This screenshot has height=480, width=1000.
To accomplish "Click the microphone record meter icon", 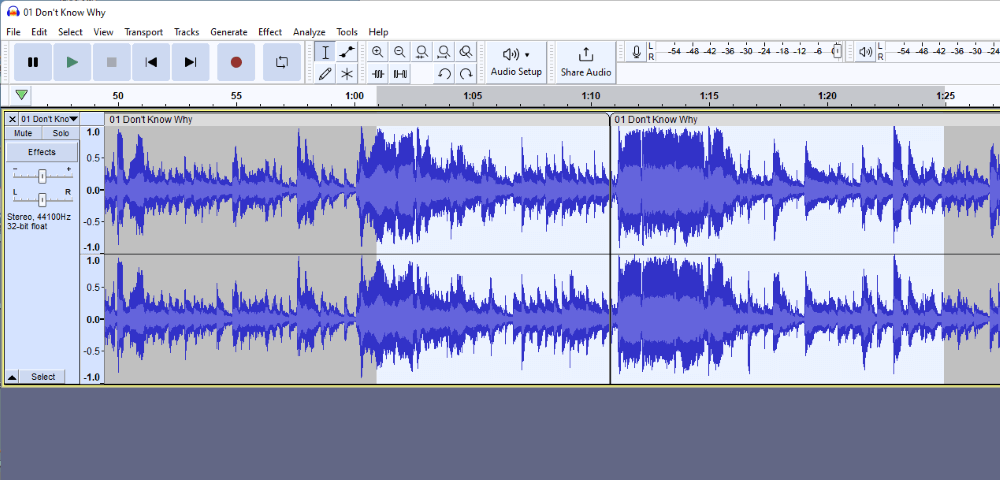I will 636,52.
